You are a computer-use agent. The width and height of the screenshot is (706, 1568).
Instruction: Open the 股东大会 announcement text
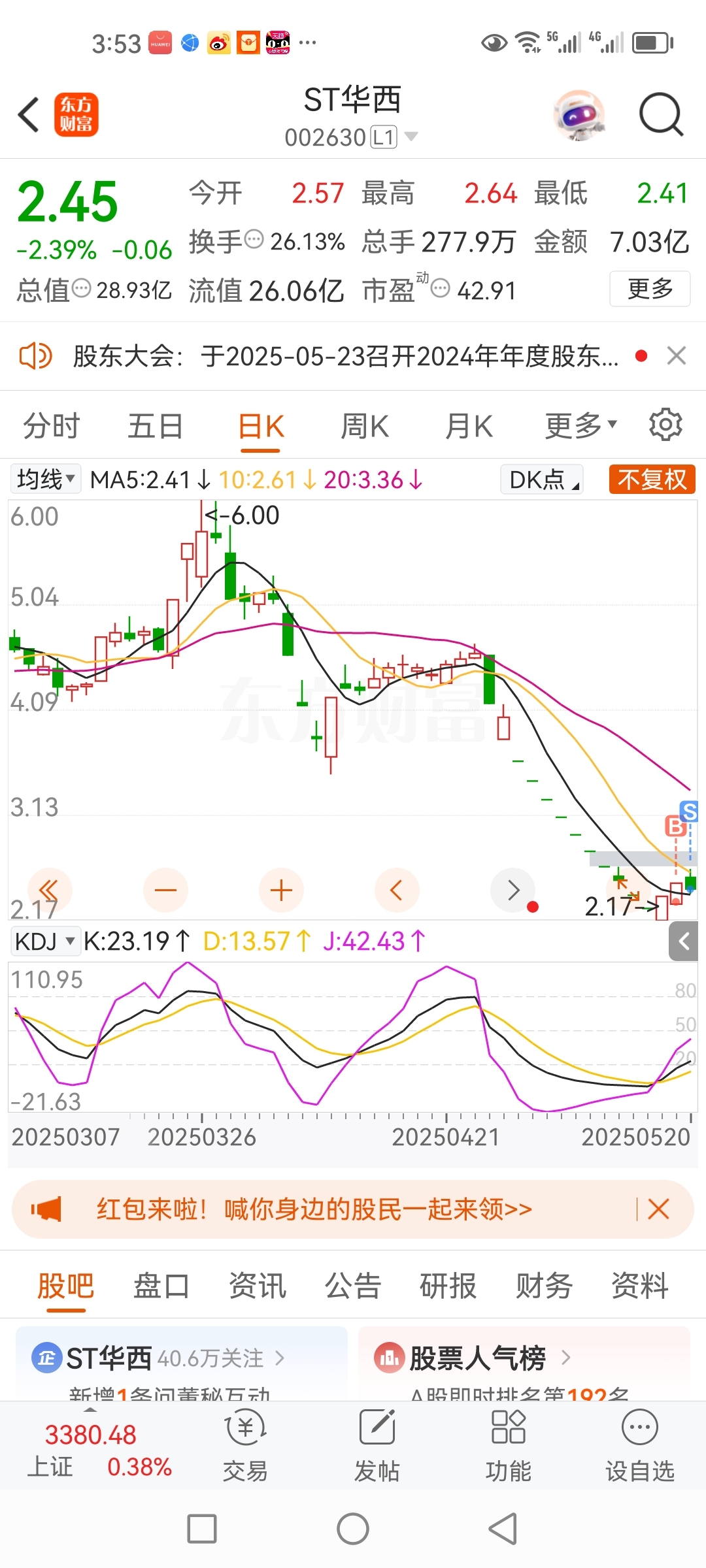point(346,356)
